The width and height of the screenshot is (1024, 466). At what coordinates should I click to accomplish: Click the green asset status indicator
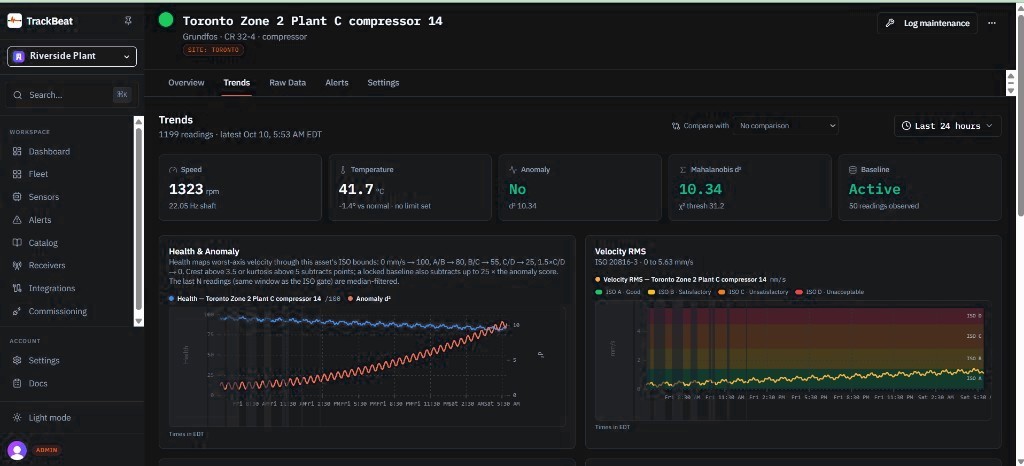[x=166, y=20]
